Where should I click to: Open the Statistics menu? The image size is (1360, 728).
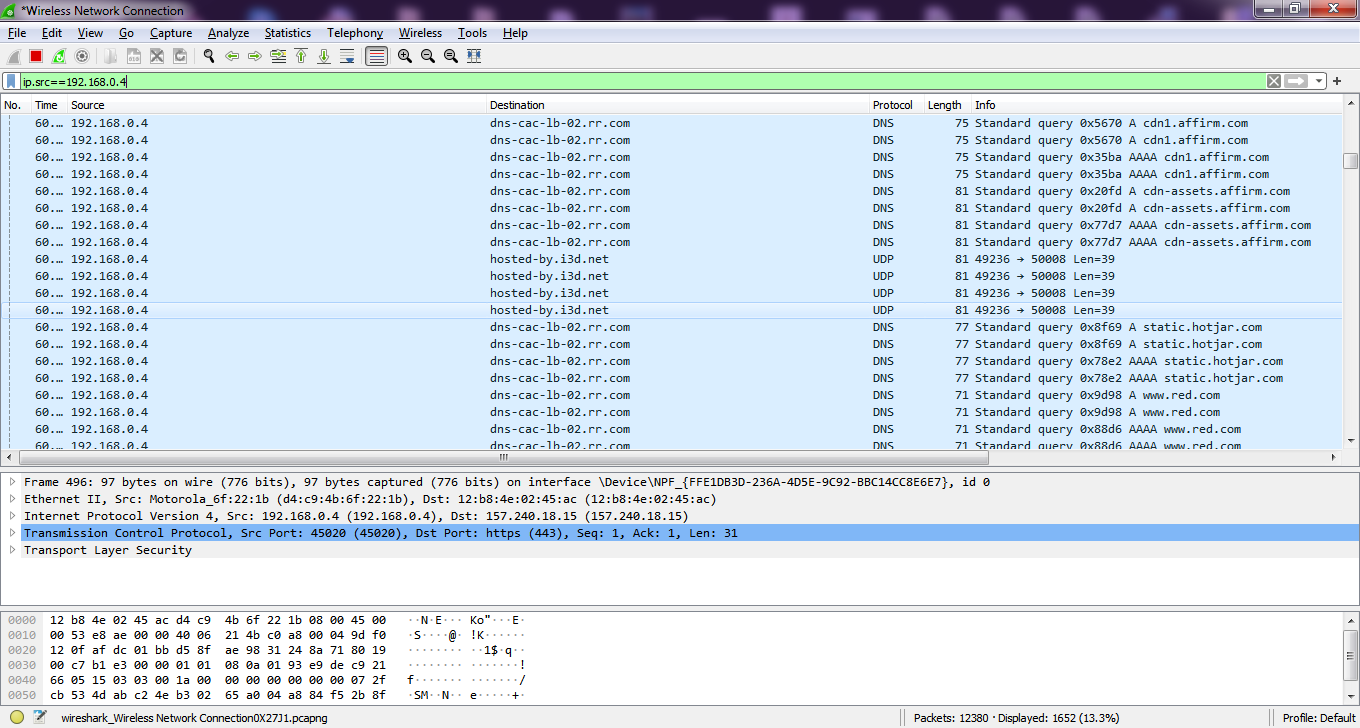[287, 33]
